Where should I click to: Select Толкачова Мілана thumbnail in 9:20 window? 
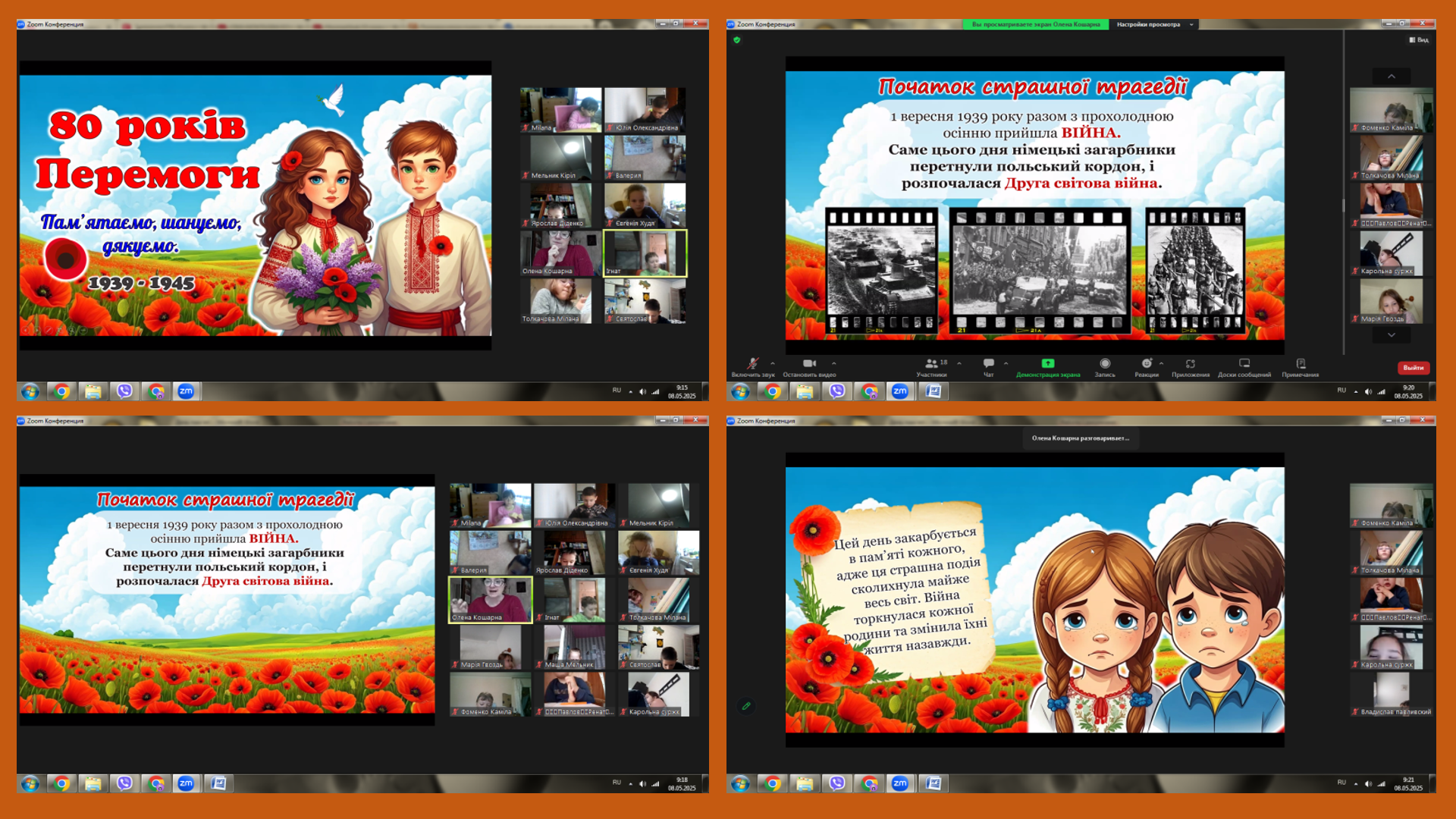point(1391,158)
